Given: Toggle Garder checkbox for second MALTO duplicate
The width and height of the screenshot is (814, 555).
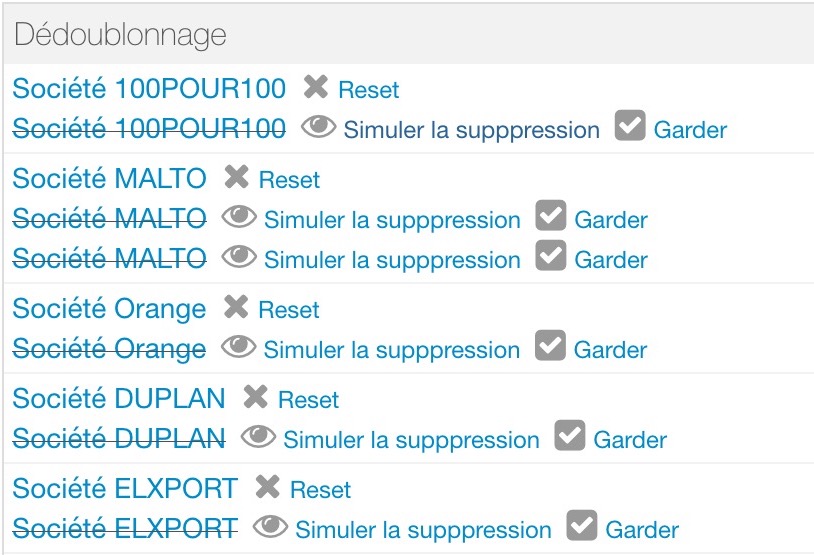Looking at the screenshot, I should point(550,255).
